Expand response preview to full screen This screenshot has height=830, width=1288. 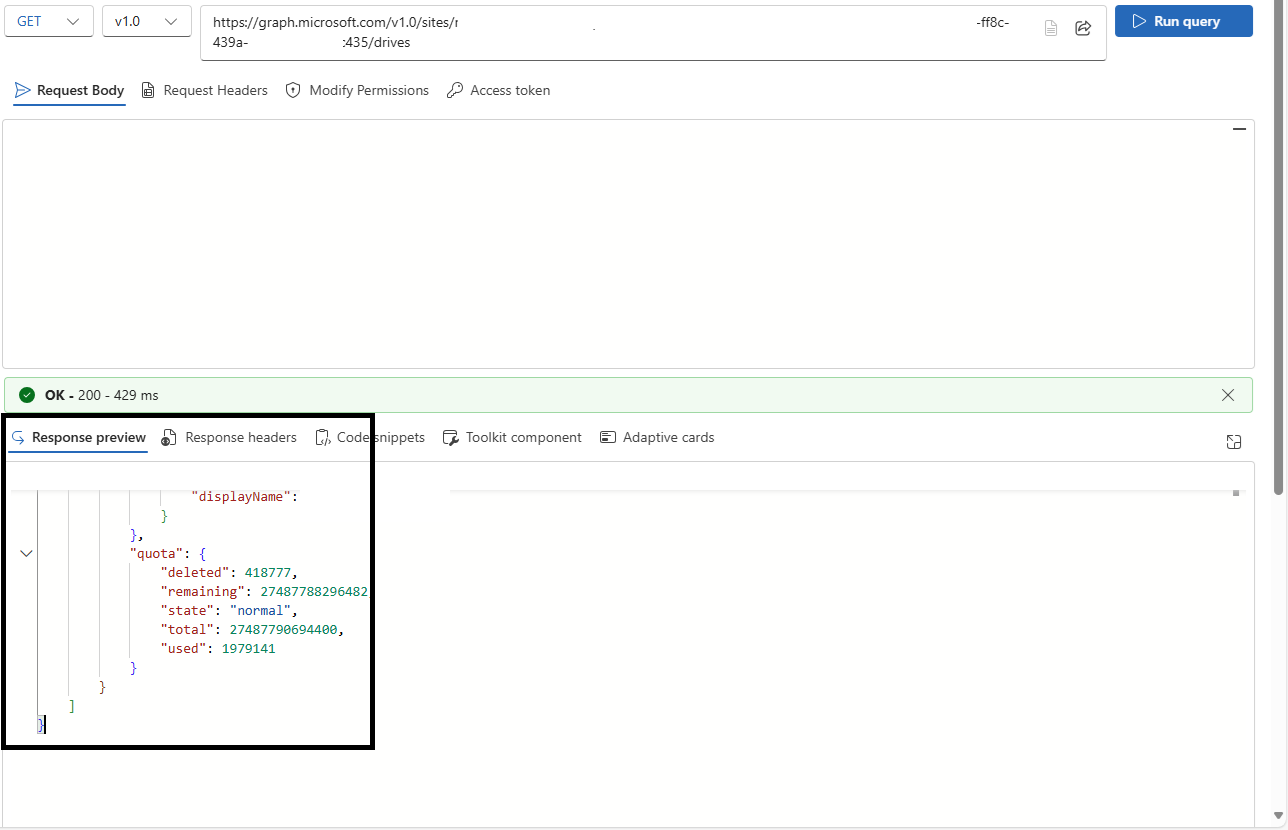pyautogui.click(x=1234, y=441)
